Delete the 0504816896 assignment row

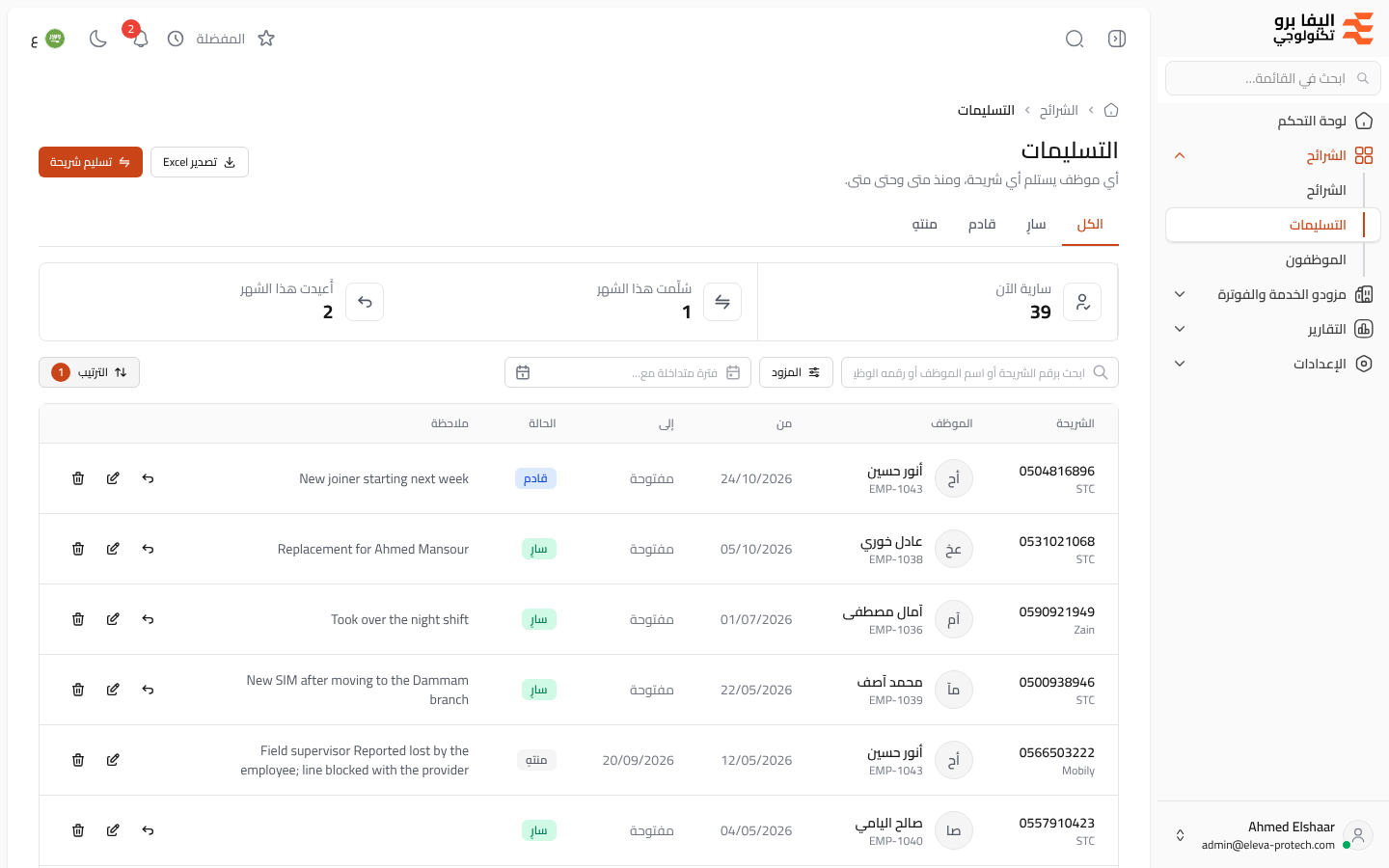tap(78, 478)
